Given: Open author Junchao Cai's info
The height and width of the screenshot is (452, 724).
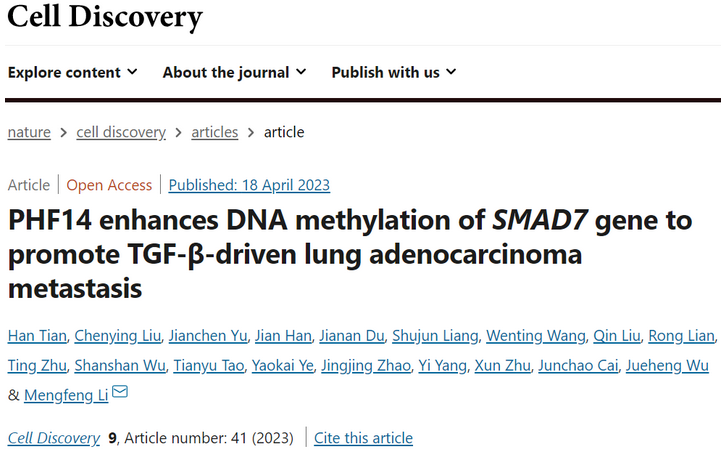Looking at the screenshot, I should point(576,365).
